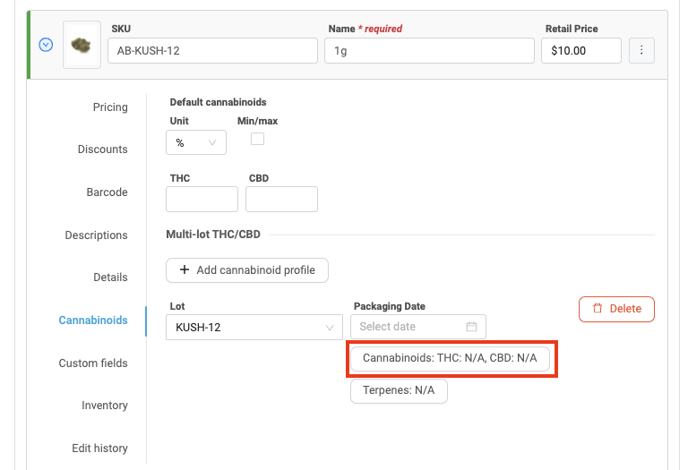Click the Add cannabinoid profile button
688x470 pixels.
pyautogui.click(x=247, y=270)
